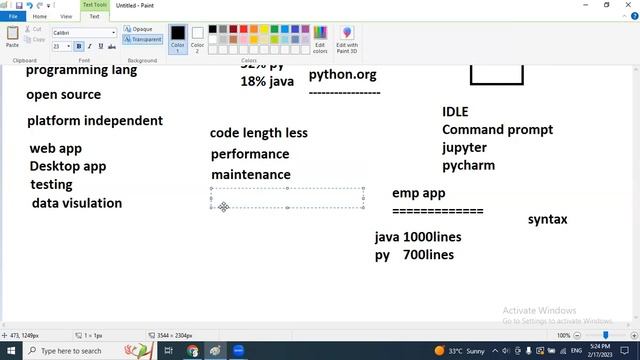The image size is (640, 360).
Task: Click the 'syntax' text on canvas
Action: tap(547, 220)
